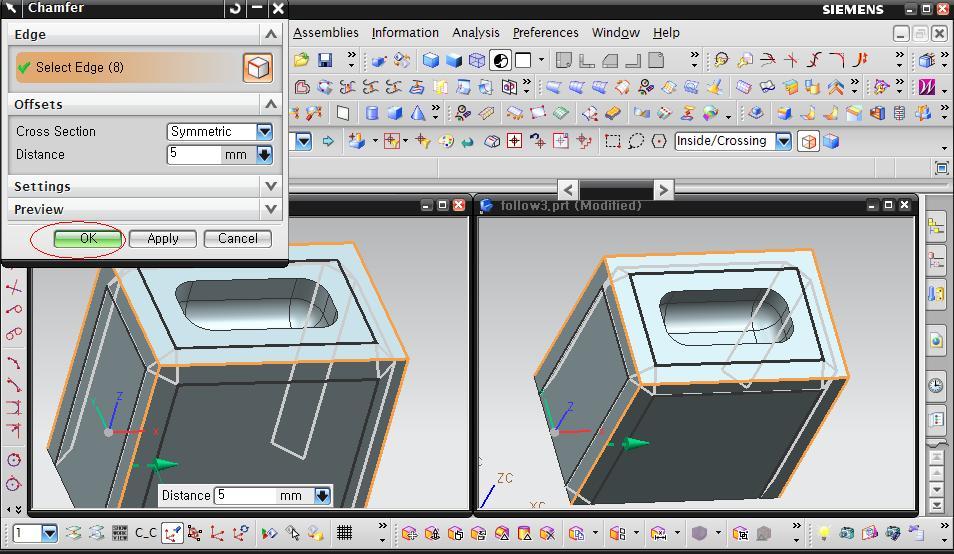
Task: Toggle the C_C snap option
Action: point(146,533)
